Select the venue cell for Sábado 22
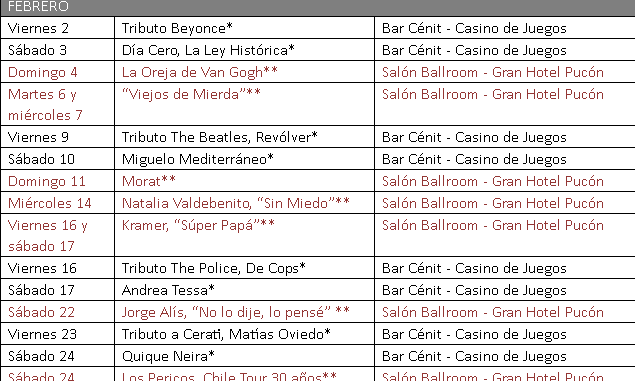 tap(505, 312)
